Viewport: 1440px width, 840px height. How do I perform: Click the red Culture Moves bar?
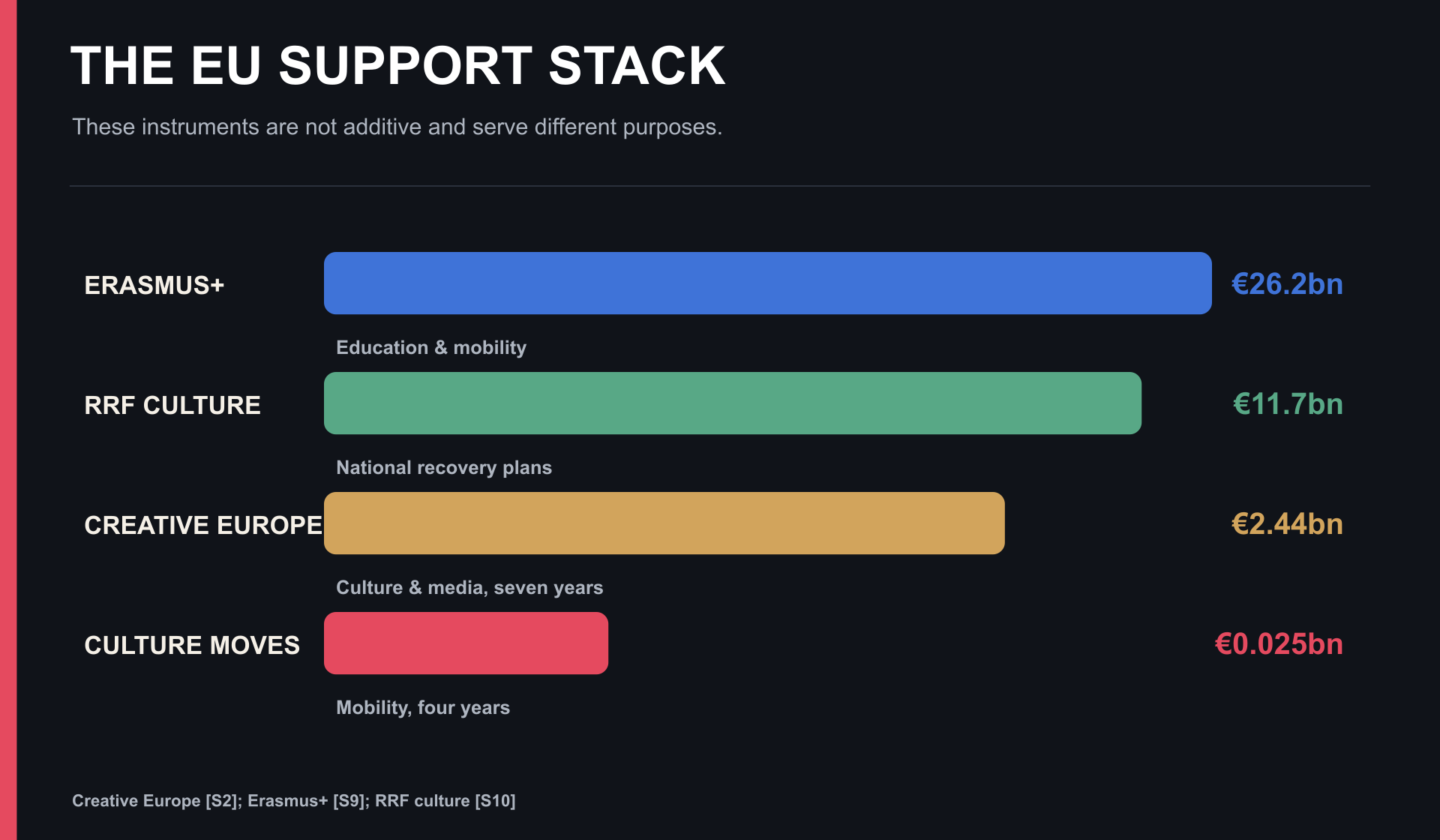(466, 643)
